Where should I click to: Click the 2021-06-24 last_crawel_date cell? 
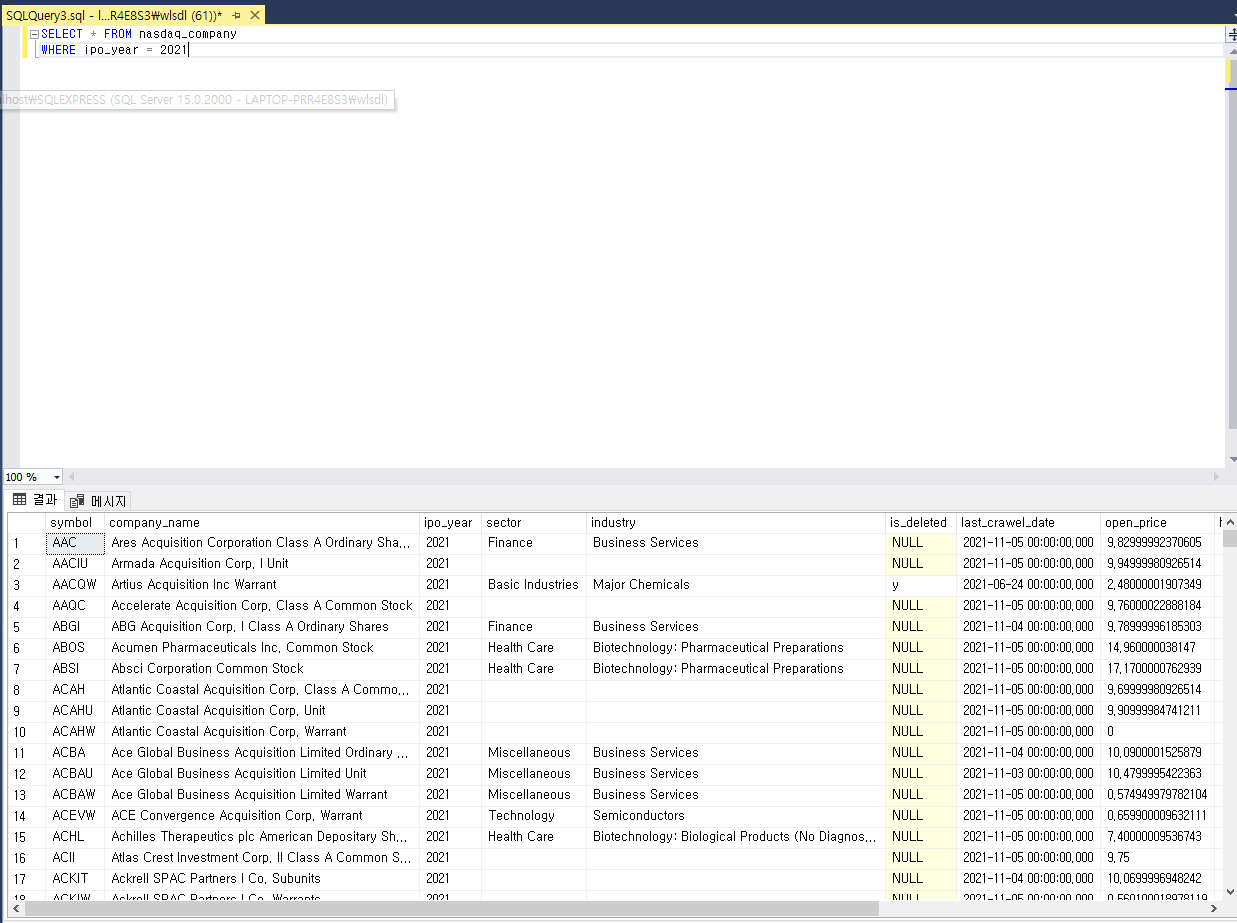coord(1029,585)
